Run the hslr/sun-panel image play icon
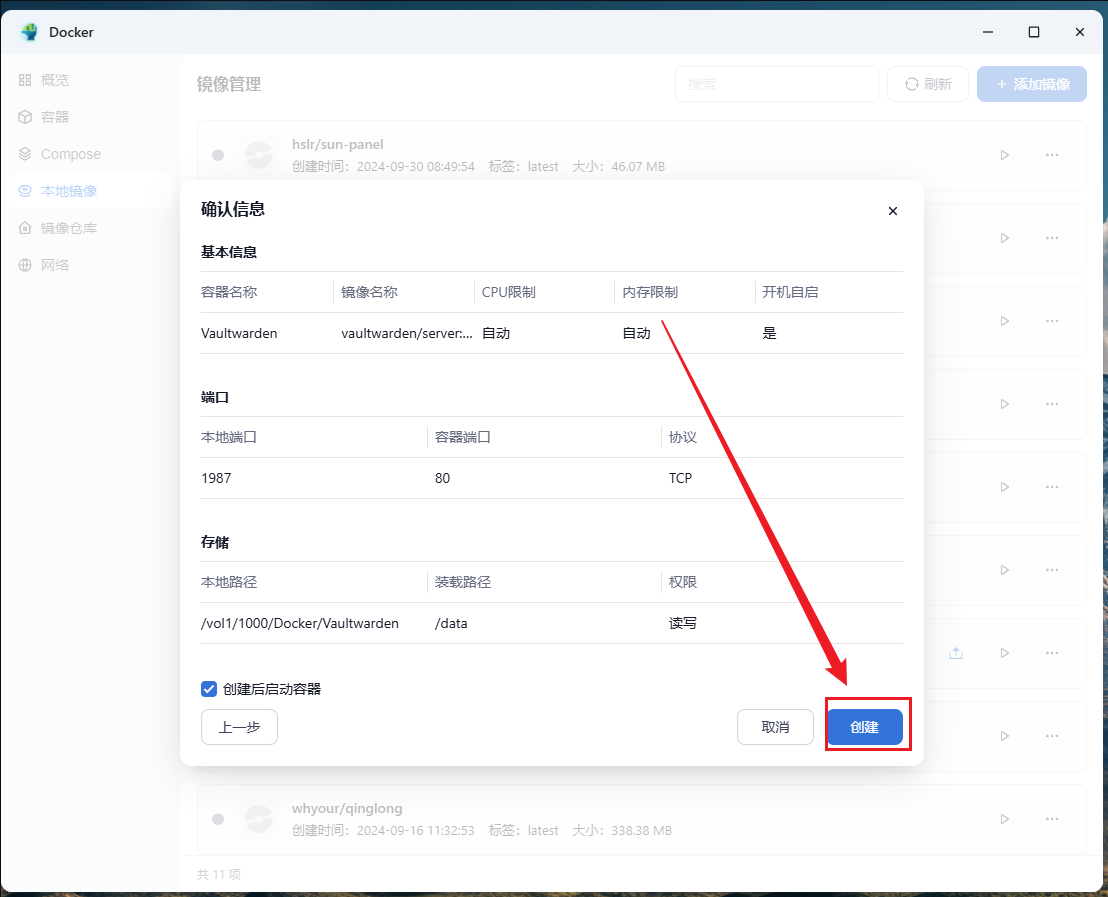This screenshot has width=1108, height=897. point(1005,155)
